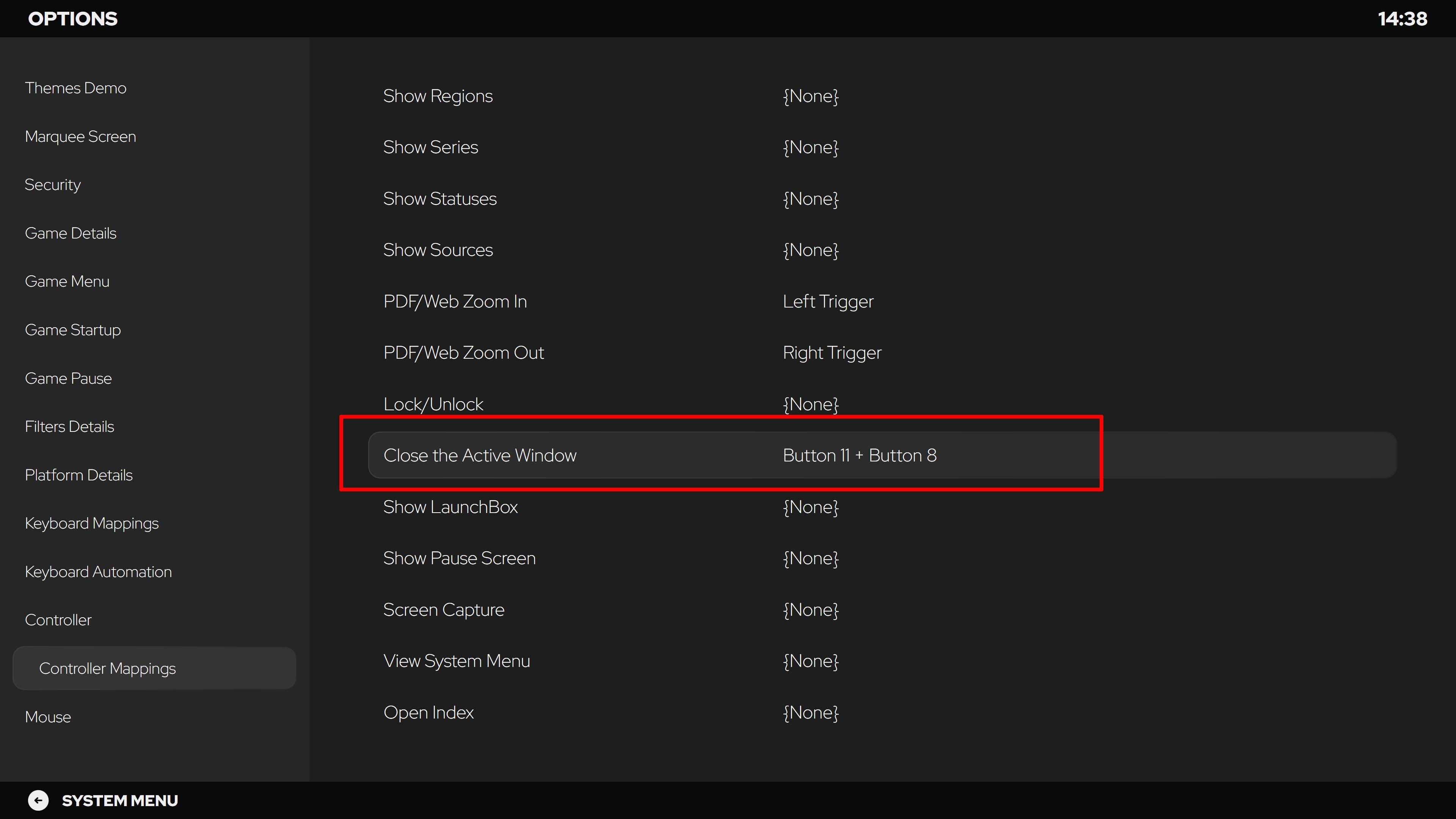Select the Show Series mapping row
Image resolution: width=1456 pixels, height=819 pixels.
[x=882, y=147]
